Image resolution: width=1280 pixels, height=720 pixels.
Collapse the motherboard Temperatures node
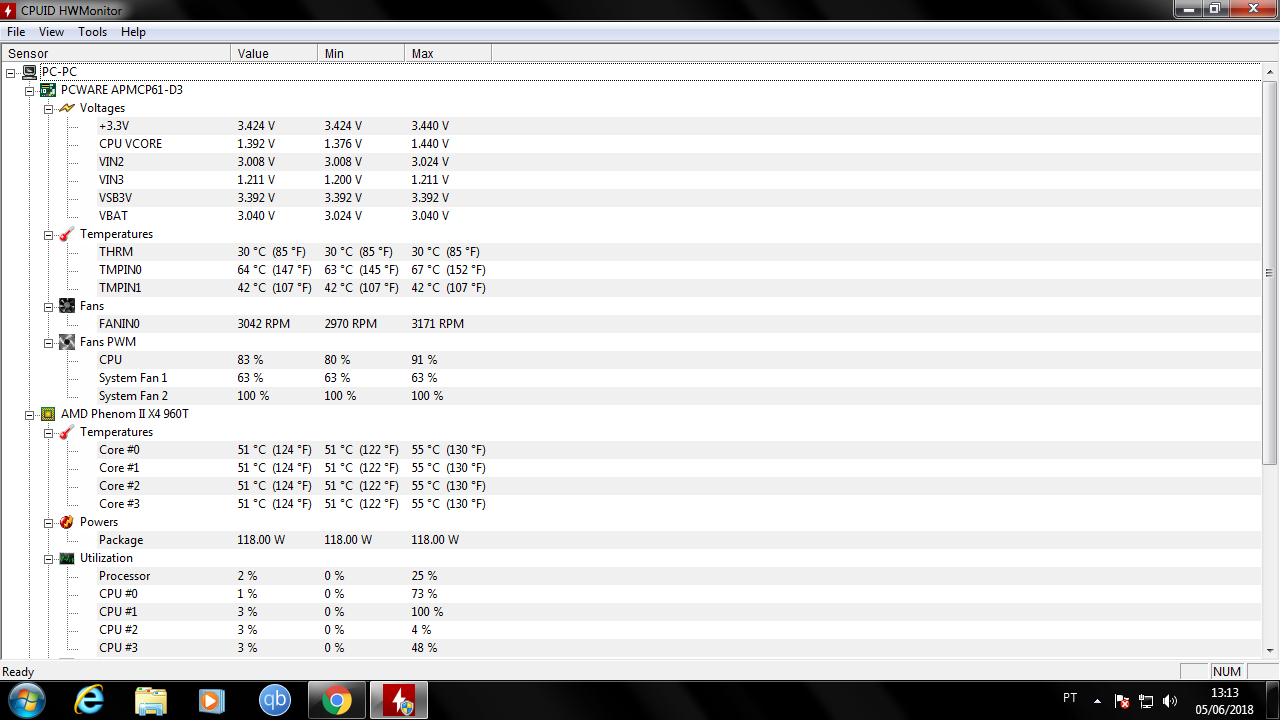[x=48, y=234]
